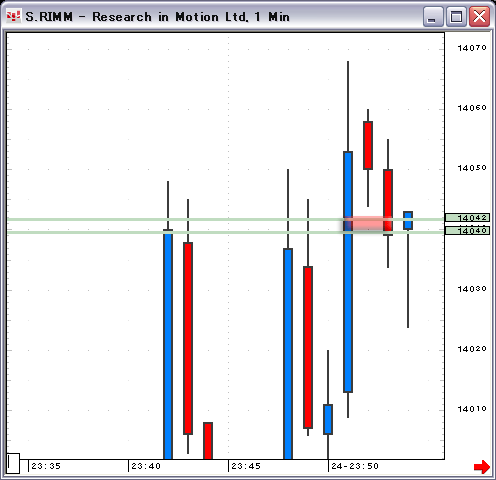Click the red highlighted zone between price lines
Screen dimensions: 496x480
click(x=367, y=224)
